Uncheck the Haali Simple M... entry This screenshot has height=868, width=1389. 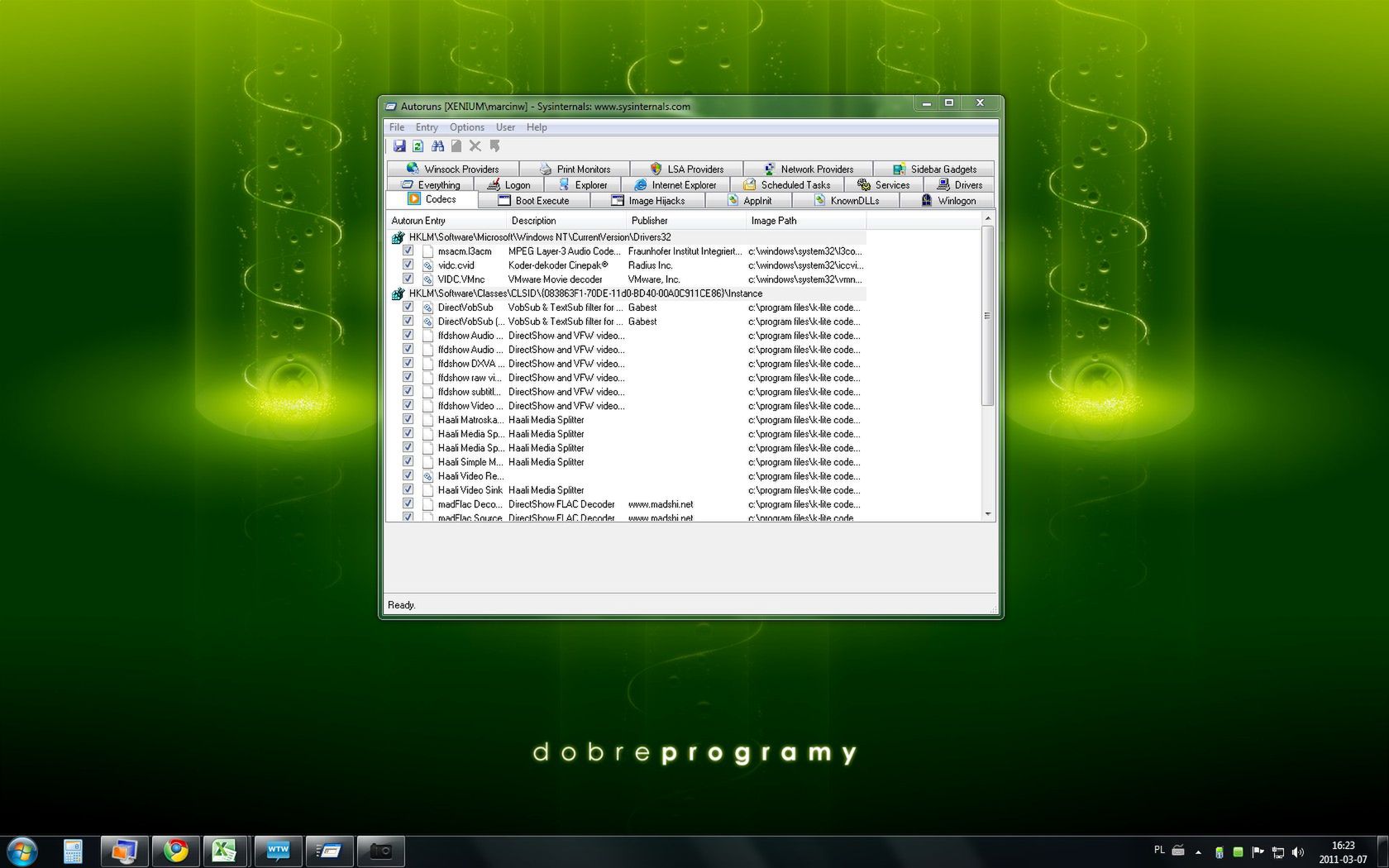(408, 461)
